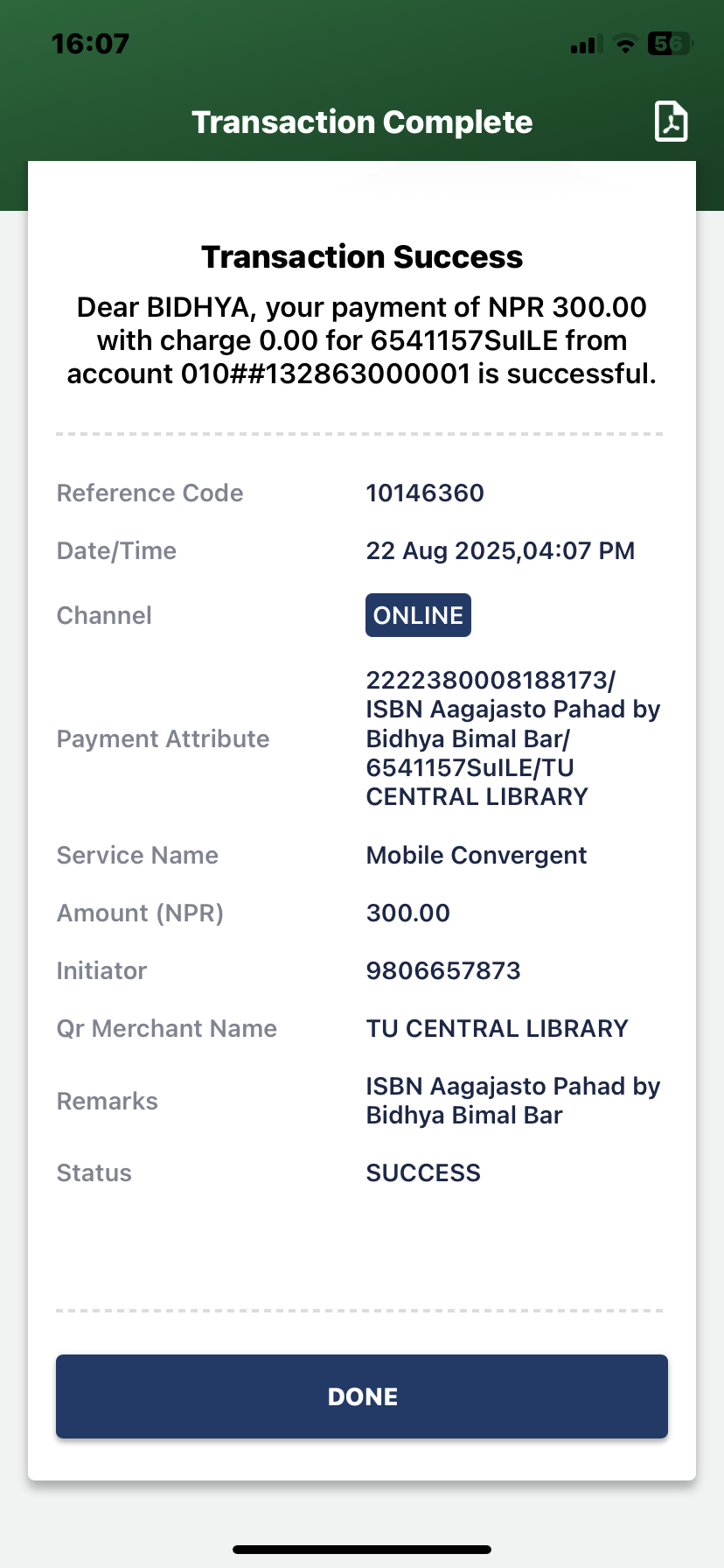This screenshot has height=1568, width=724.
Task: Tap the SUCCESS status value
Action: 423,1172
